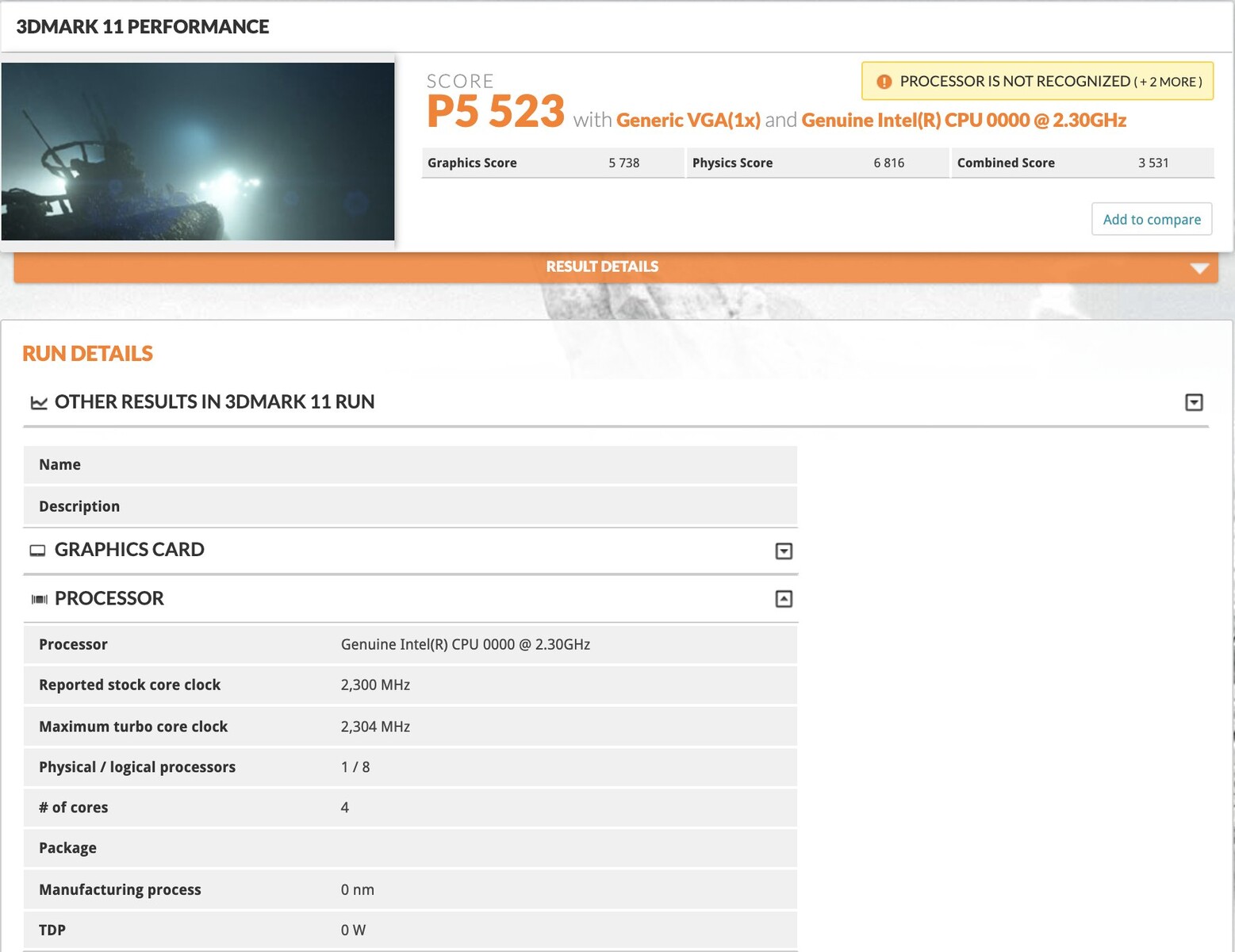Click the TDP 0 W value
This screenshot has width=1235, height=952.
click(354, 931)
